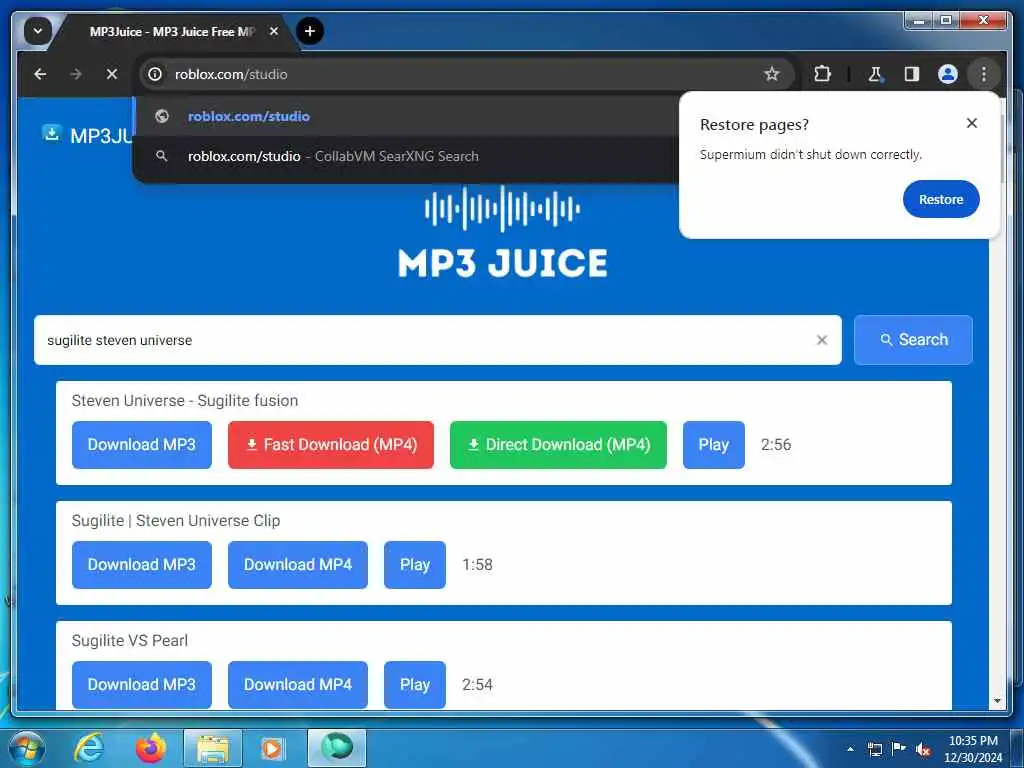The width and height of the screenshot is (1024, 768).
Task: Click the MP3 JUICE waveform logo
Action: [x=502, y=232]
